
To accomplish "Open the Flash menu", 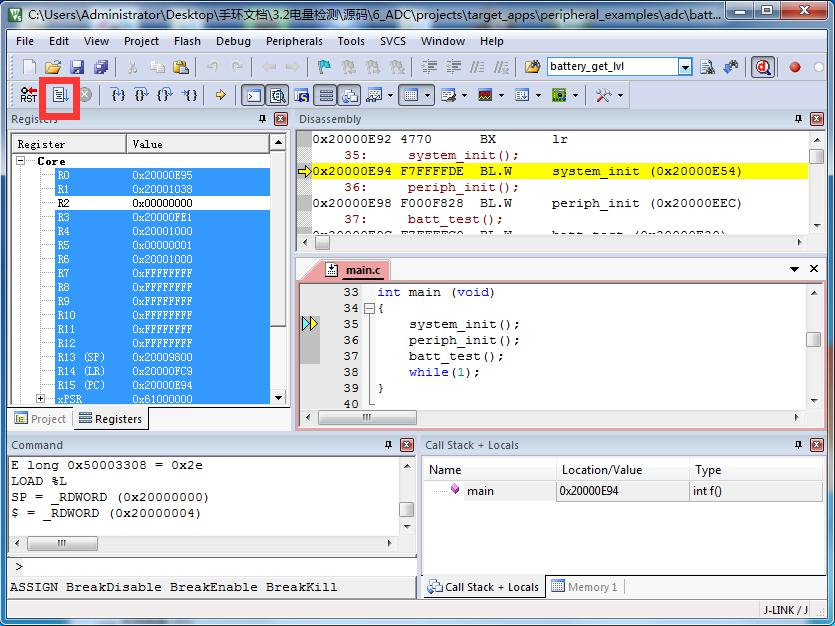I will tap(187, 41).
